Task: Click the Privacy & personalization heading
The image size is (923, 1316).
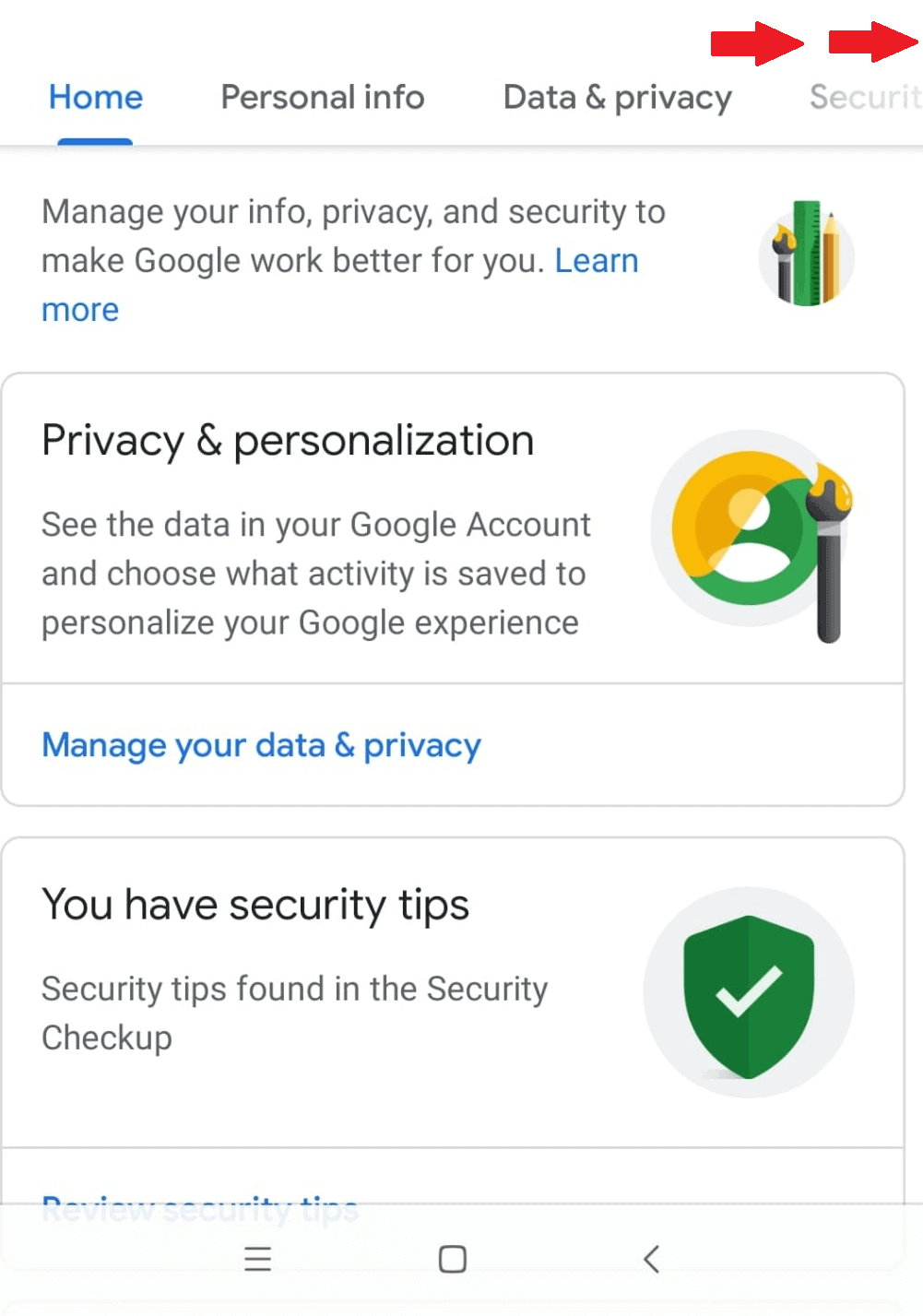Action: click(288, 441)
